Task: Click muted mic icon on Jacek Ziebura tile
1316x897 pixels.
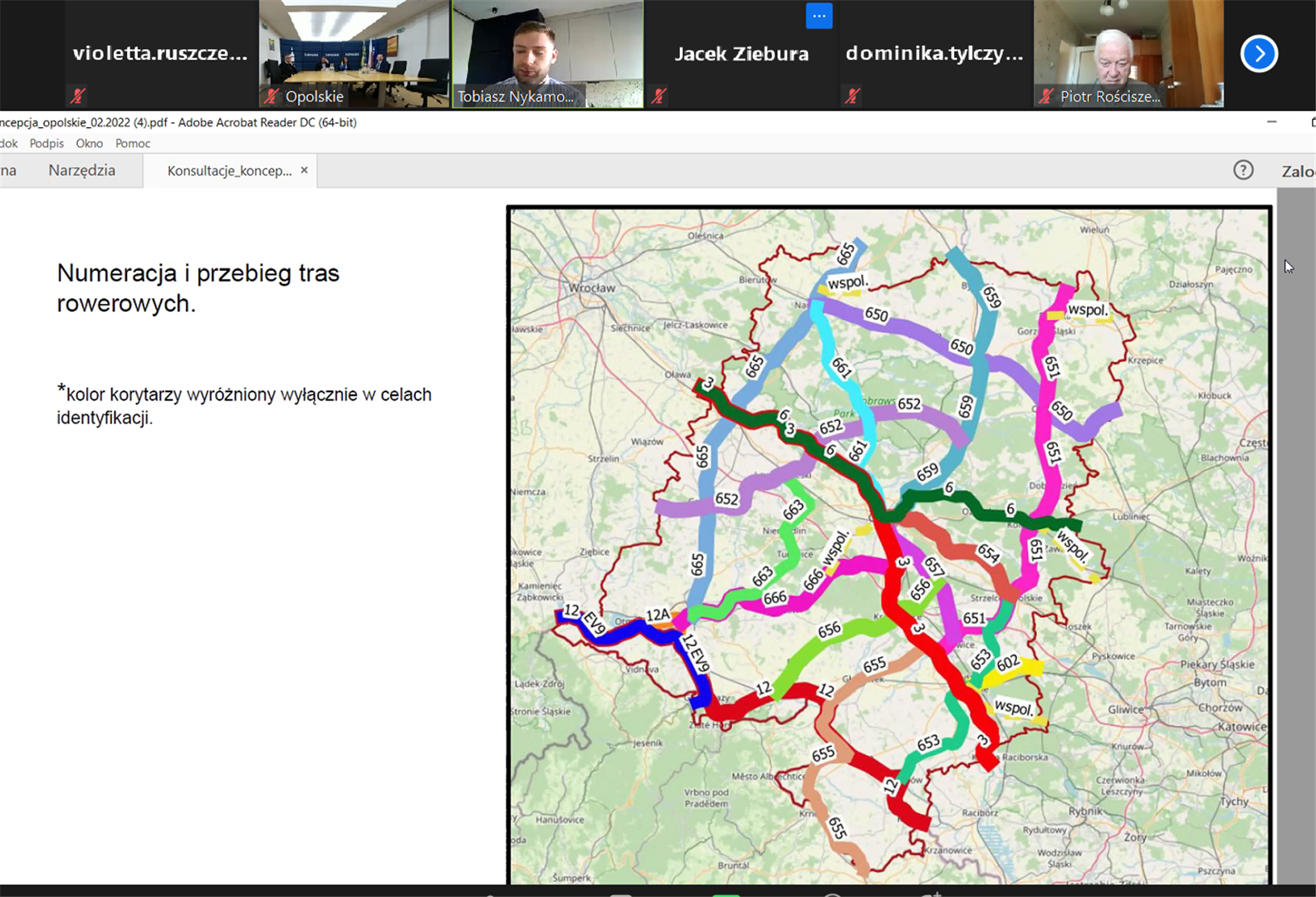Action: tap(659, 96)
